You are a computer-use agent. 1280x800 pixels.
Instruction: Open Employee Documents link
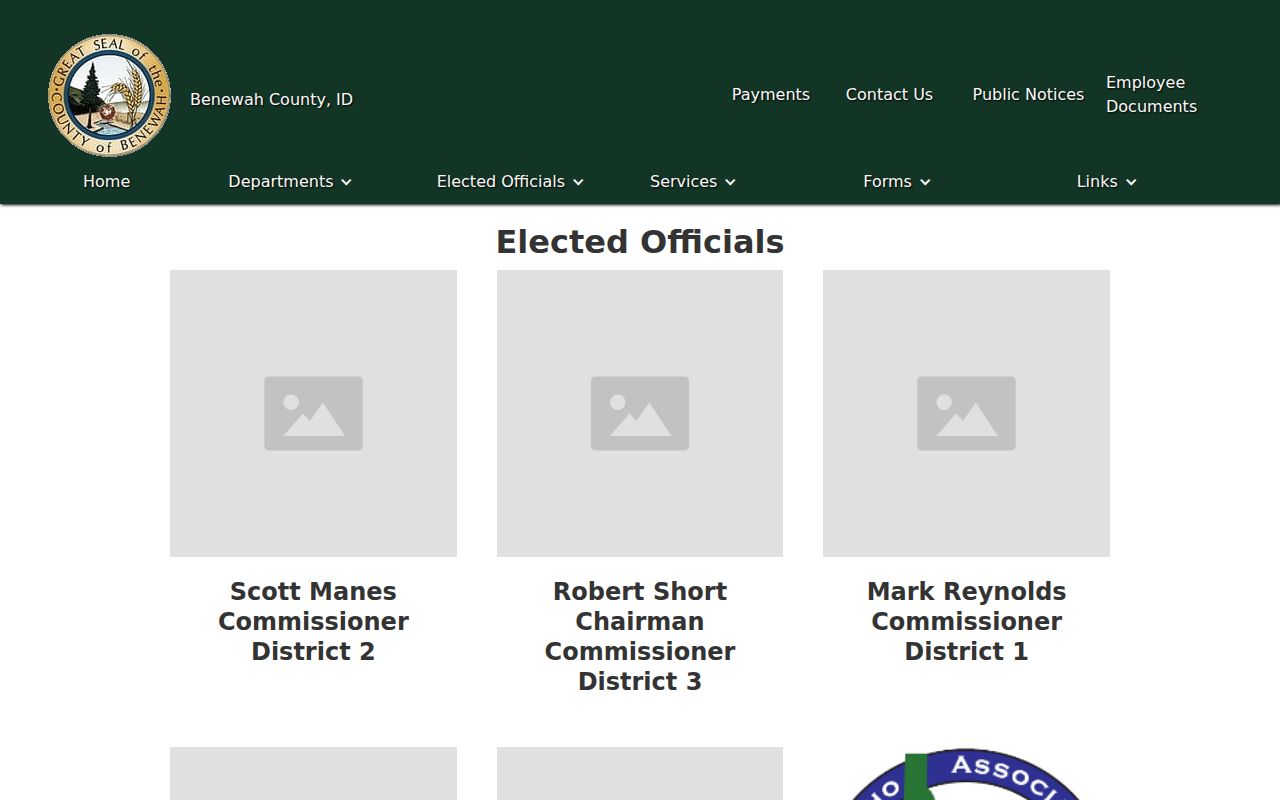[x=1151, y=94]
